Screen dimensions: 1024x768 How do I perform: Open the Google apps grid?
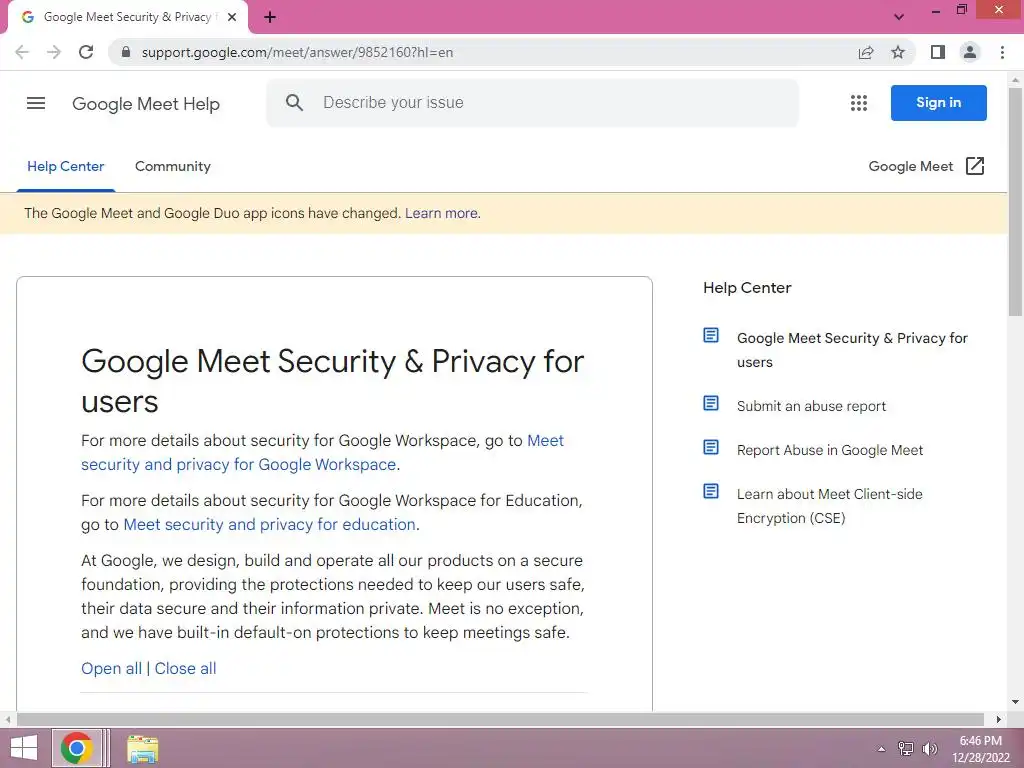click(858, 103)
